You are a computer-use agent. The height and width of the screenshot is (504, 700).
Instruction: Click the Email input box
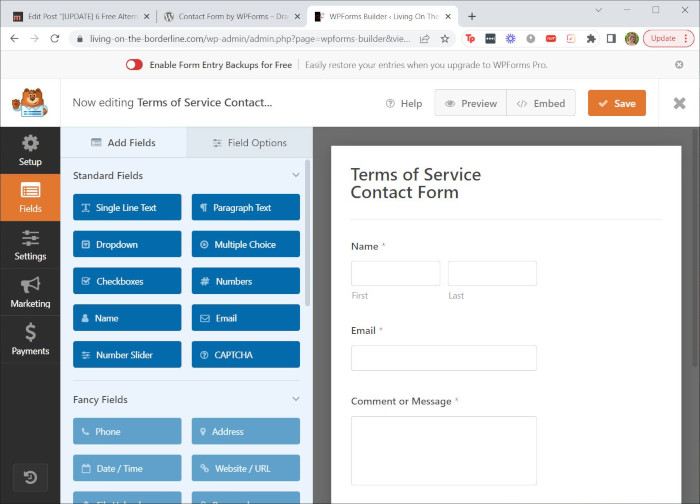444,358
